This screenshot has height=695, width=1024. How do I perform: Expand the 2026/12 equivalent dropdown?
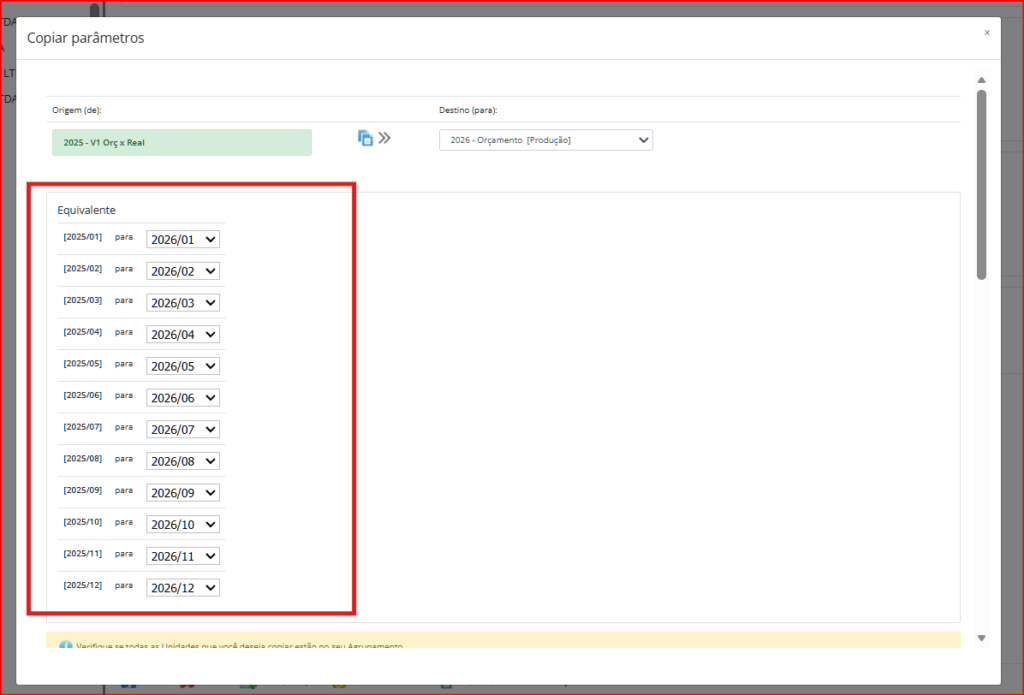point(183,588)
